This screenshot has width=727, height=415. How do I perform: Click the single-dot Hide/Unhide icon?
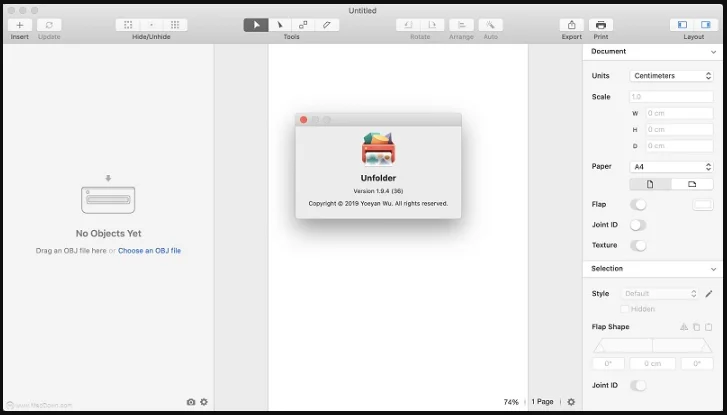(x=152, y=25)
